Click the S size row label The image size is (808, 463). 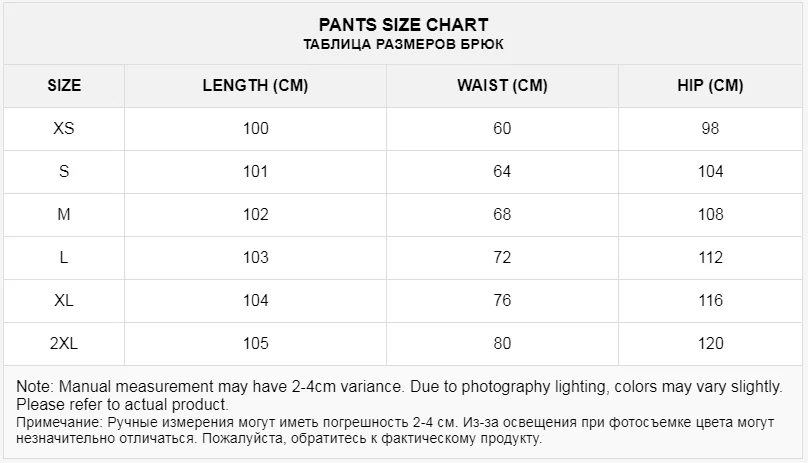(x=64, y=171)
